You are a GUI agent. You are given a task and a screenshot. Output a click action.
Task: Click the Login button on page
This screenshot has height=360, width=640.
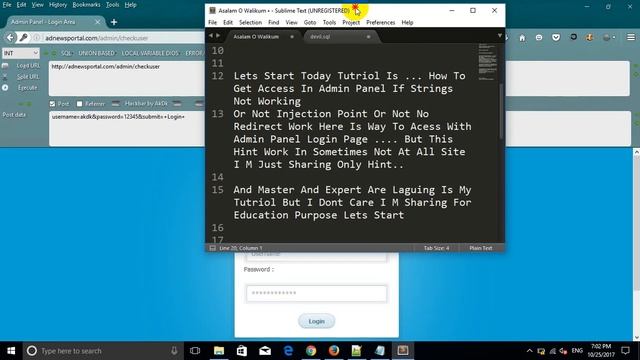click(x=316, y=321)
